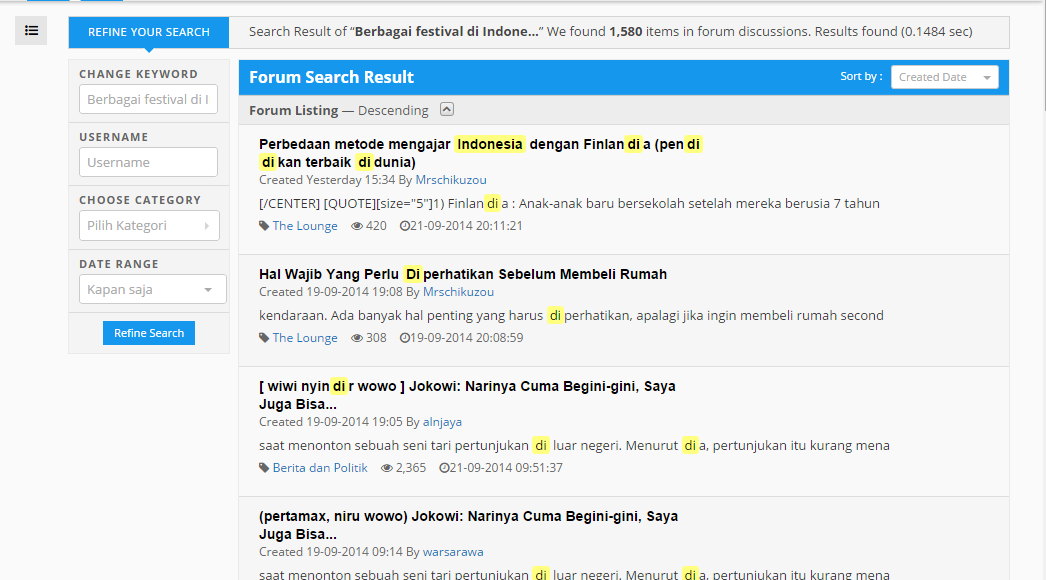
Task: Open thread Perbedaan metode mengajar Indonesia dengan Finlandia
Action: [480, 153]
